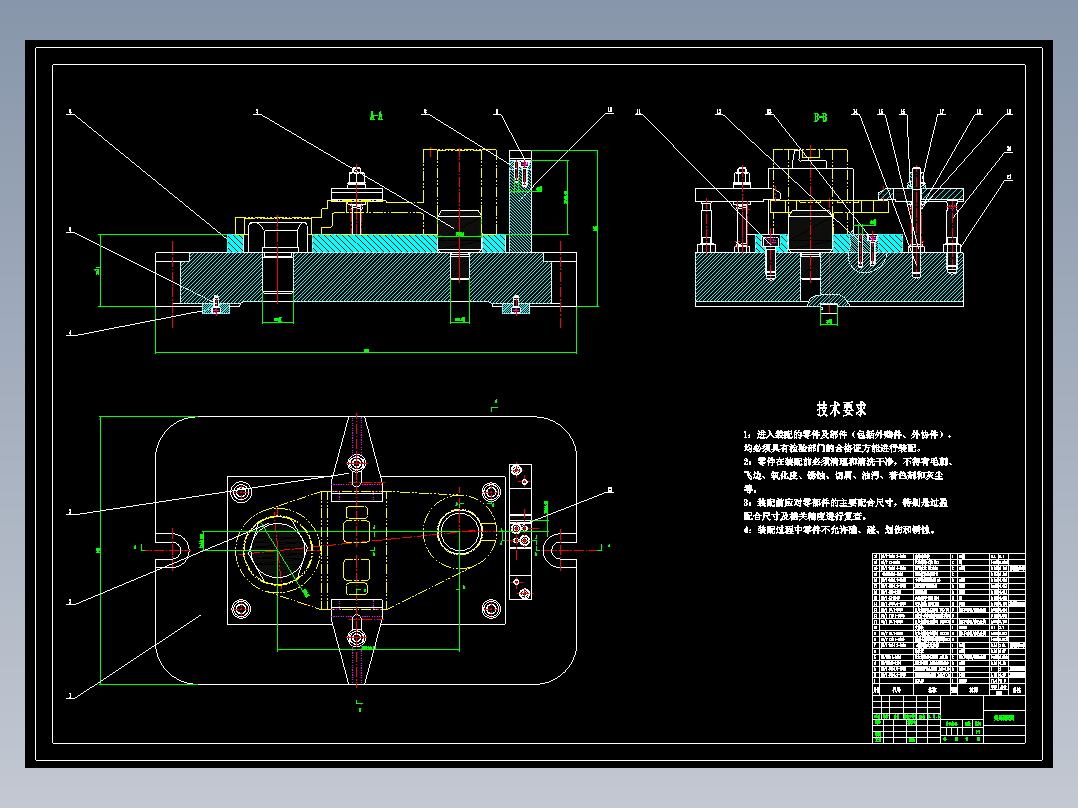The width and height of the screenshot is (1078, 808).
Task: Select the top clamp bolt in plan view
Action: click(x=356, y=462)
